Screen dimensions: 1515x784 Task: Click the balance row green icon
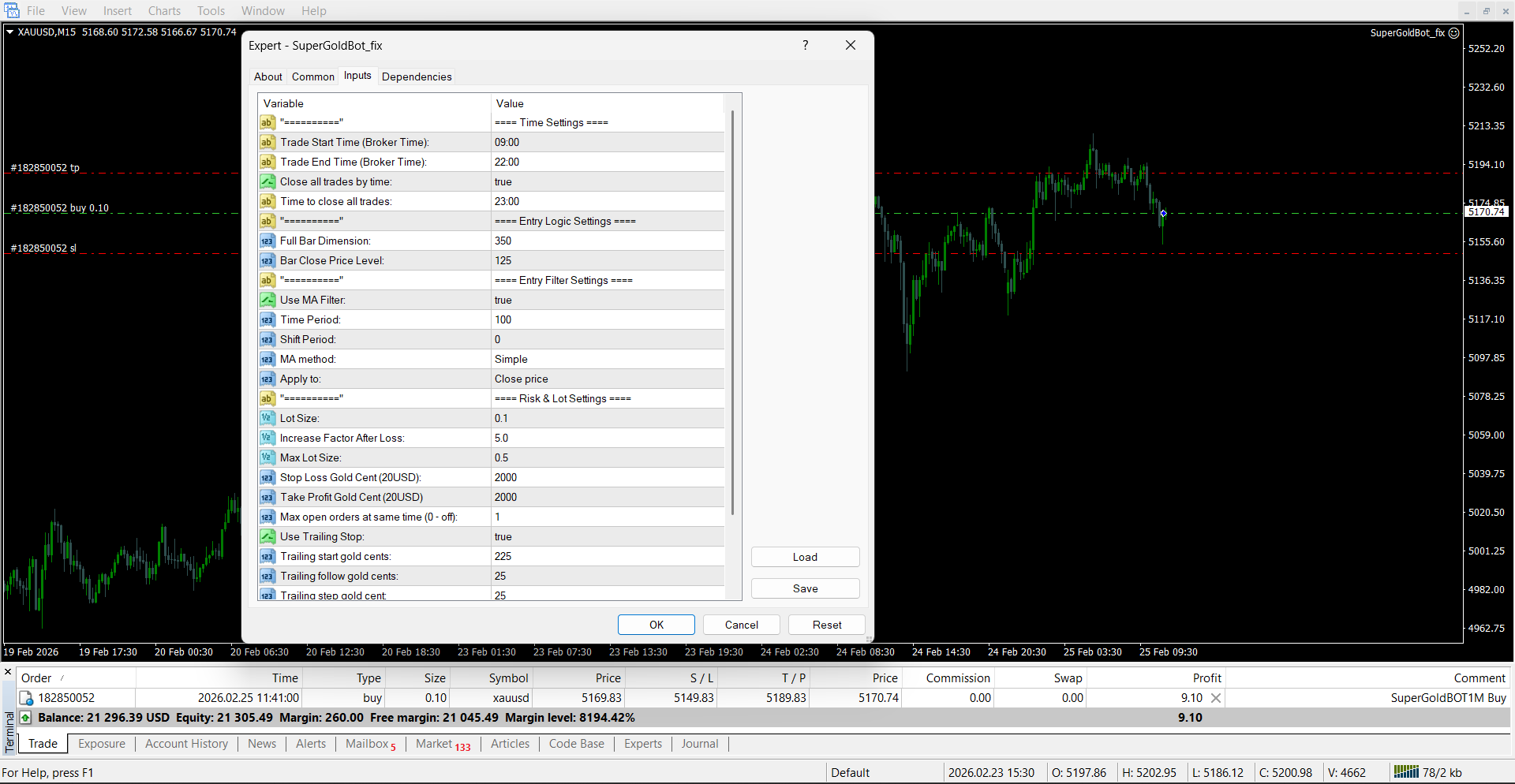[26, 718]
